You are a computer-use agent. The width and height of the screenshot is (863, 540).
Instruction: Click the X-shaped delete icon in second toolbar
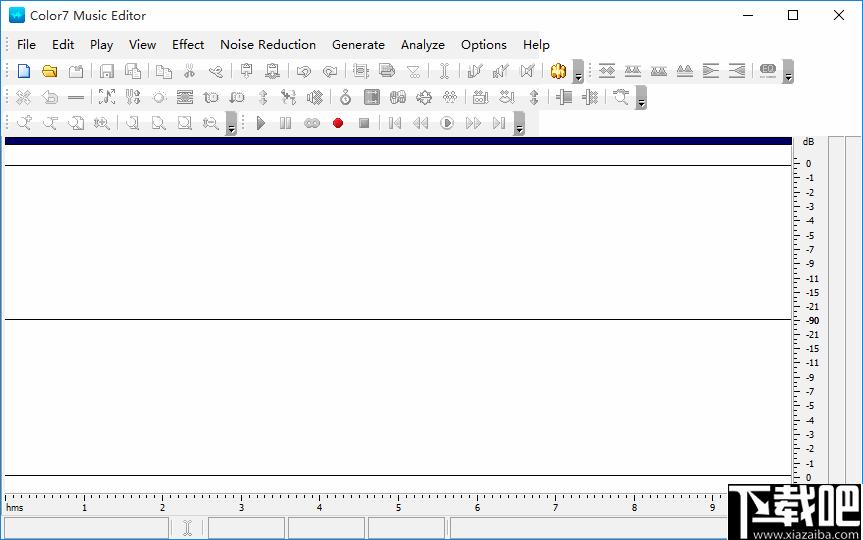(x=23, y=97)
